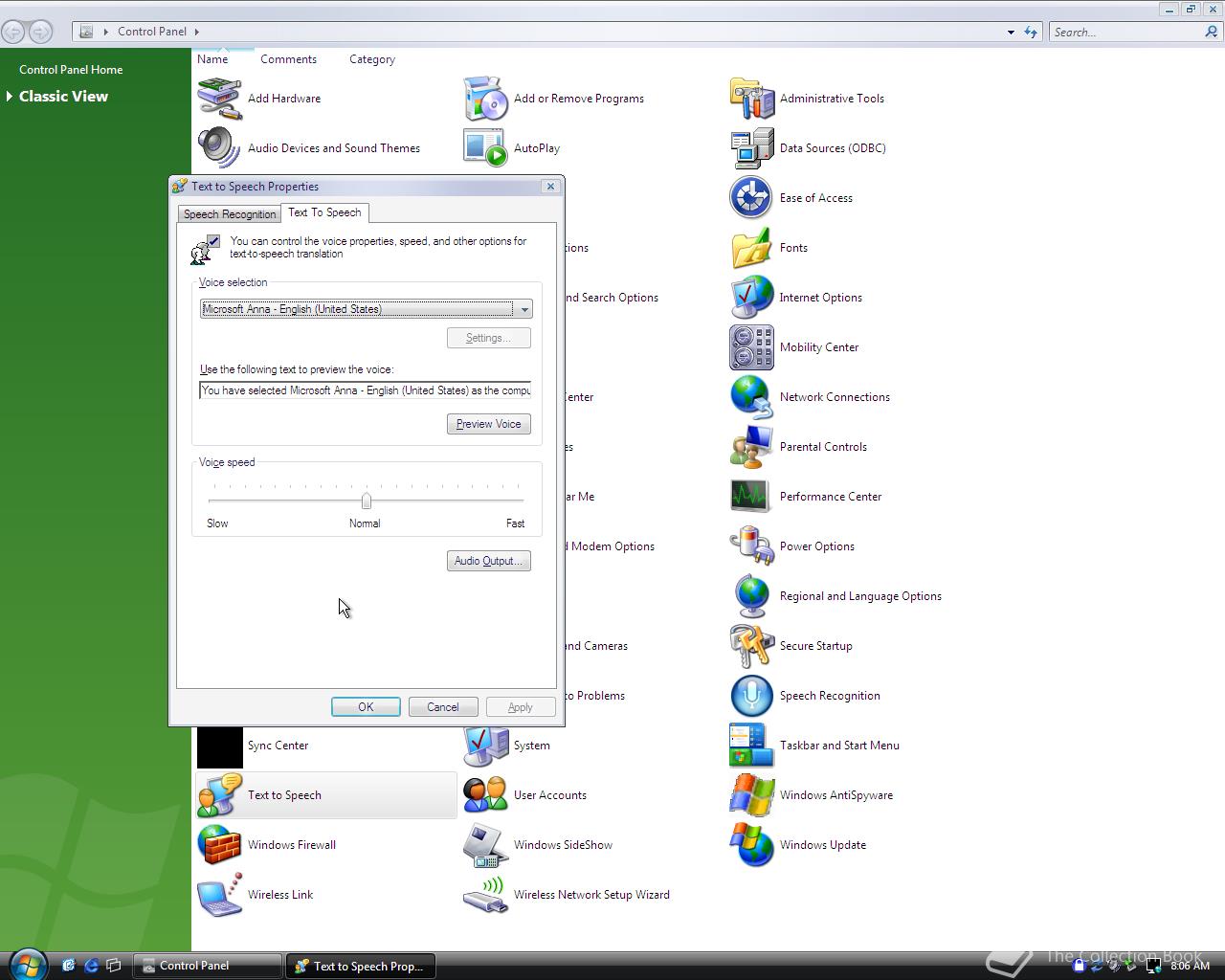Image resolution: width=1225 pixels, height=980 pixels.
Task: Open Audio Devices and Sound Themes icon
Action: tap(219, 148)
